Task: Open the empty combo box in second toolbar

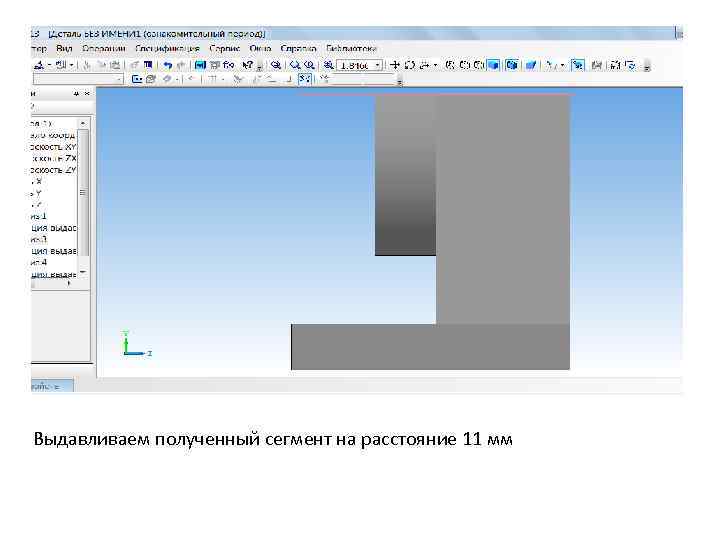Action: click(78, 79)
